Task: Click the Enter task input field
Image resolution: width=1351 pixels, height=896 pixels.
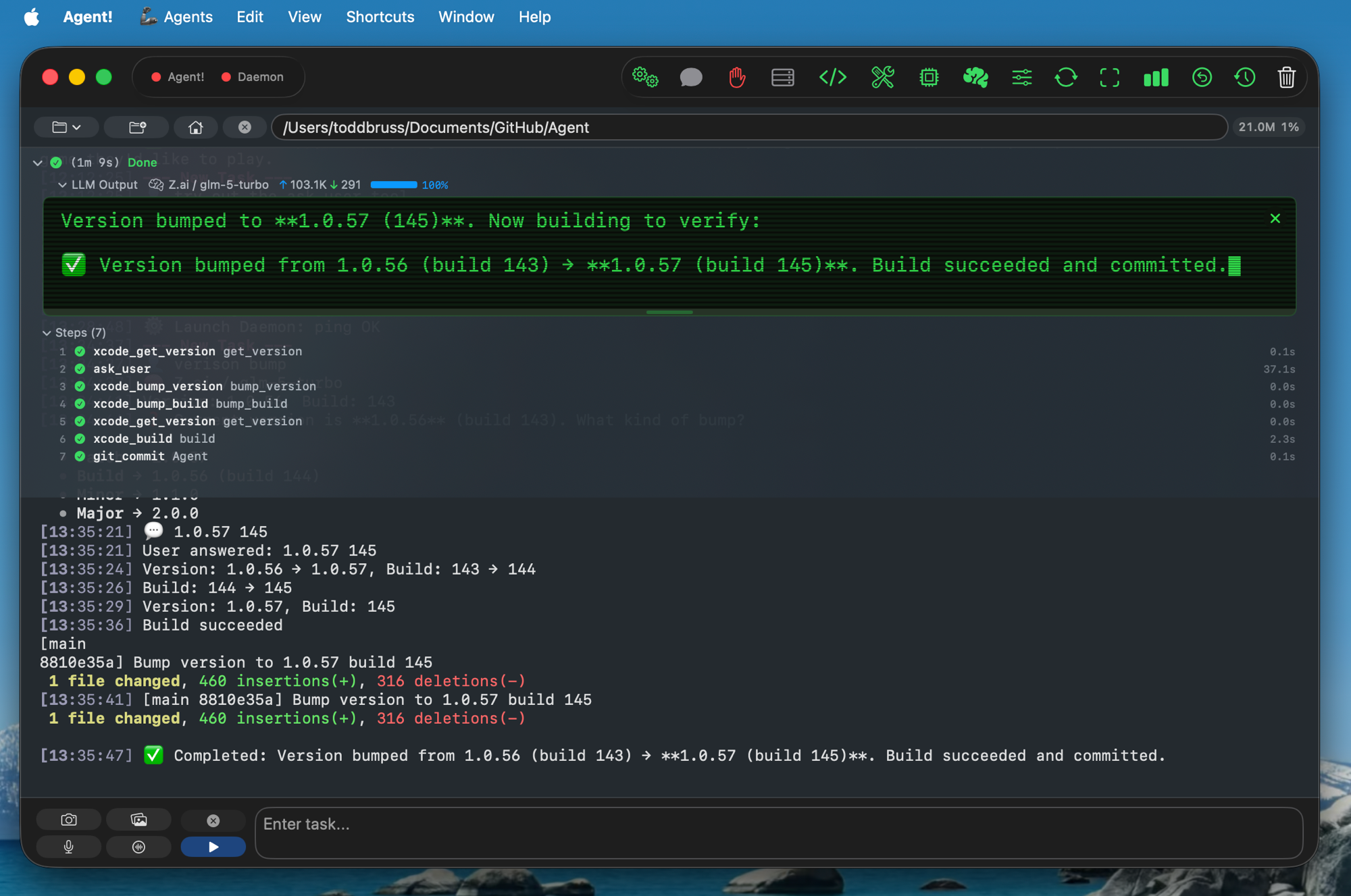Action: click(x=777, y=833)
